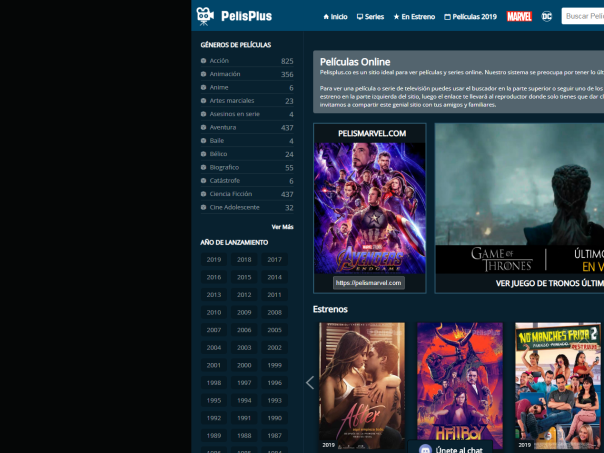Image resolution: width=604 pixels, height=453 pixels.
Task: Open the Hellboy movie poster
Action: click(x=459, y=385)
